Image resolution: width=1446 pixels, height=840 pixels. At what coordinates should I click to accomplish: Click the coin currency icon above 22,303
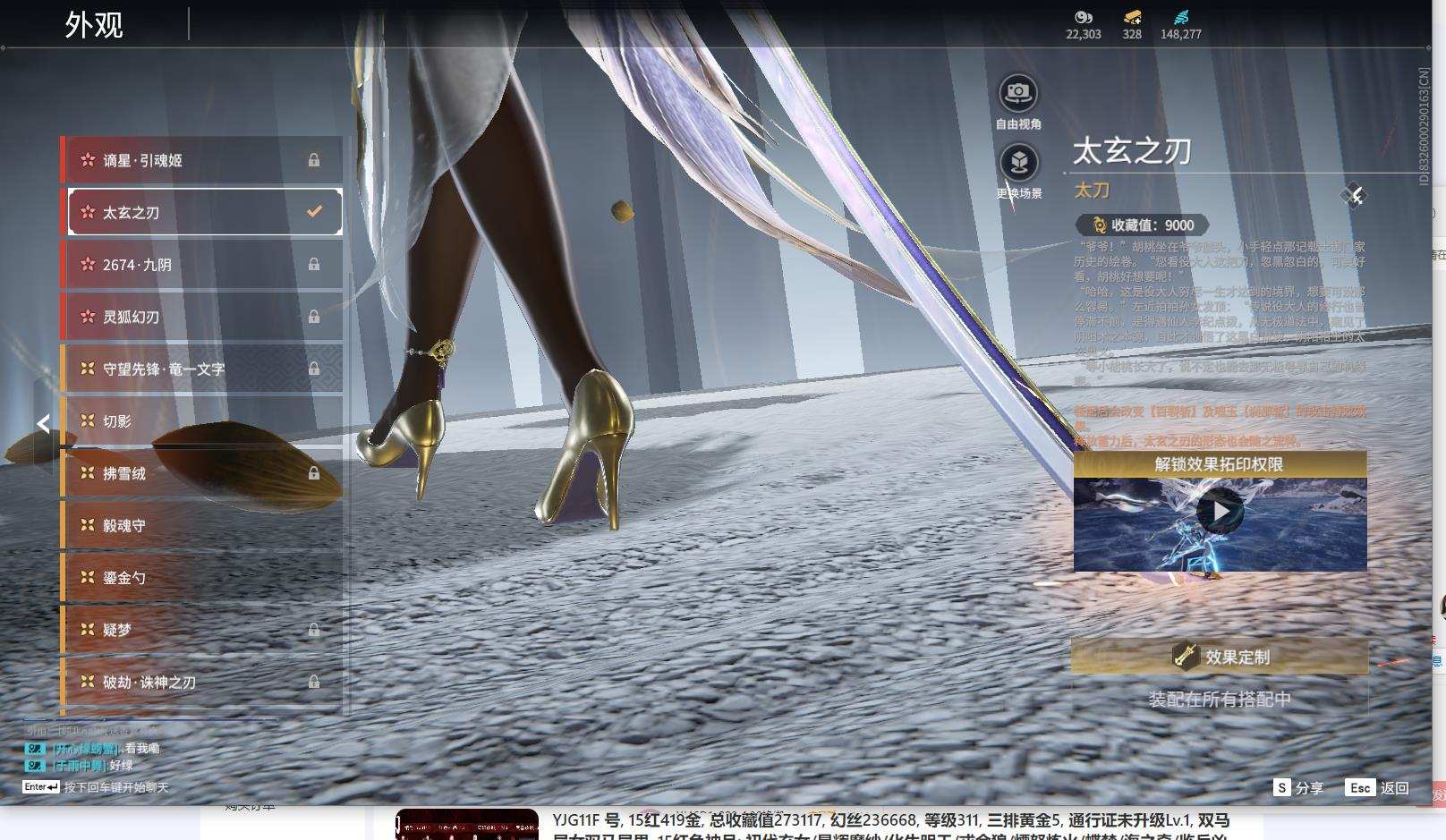[1083, 17]
